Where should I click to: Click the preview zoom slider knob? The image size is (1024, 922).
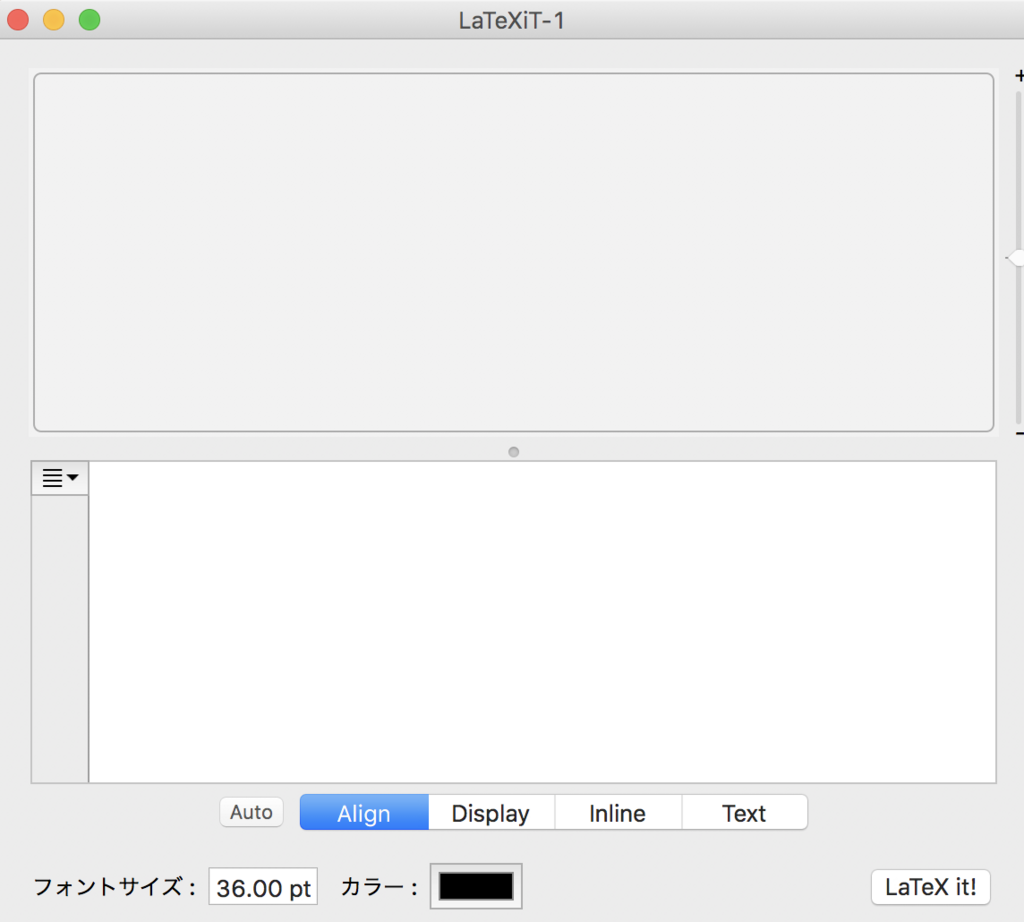(x=1016, y=258)
